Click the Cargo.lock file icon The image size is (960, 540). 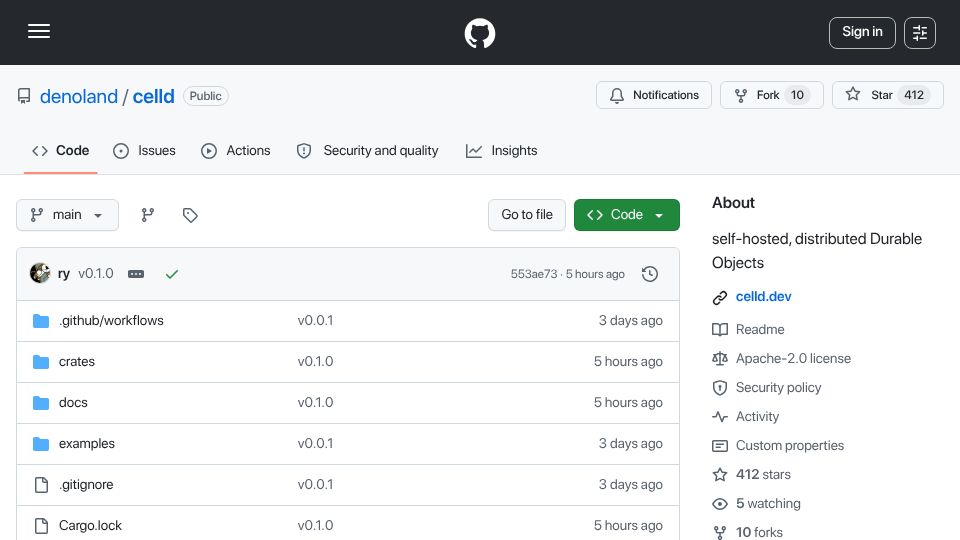click(41, 526)
